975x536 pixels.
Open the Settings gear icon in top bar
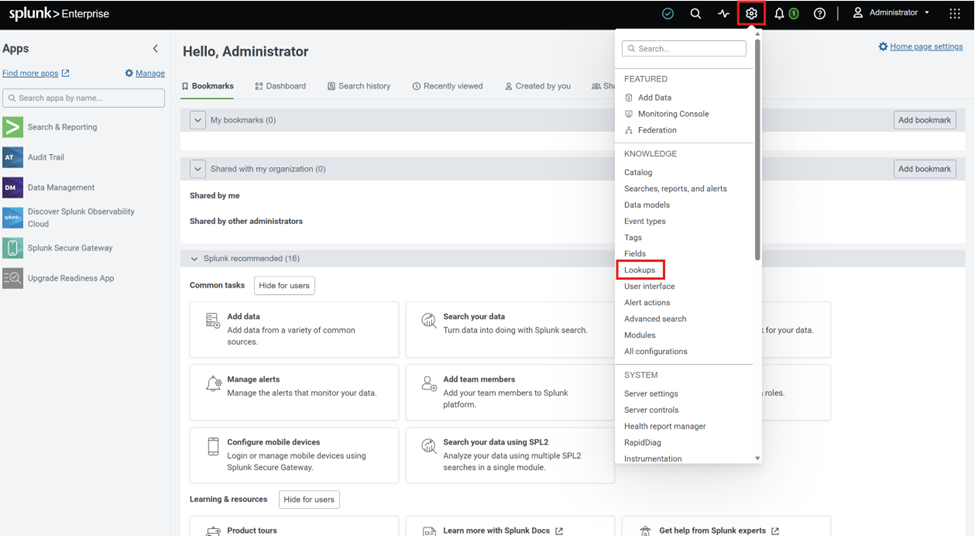(x=751, y=13)
